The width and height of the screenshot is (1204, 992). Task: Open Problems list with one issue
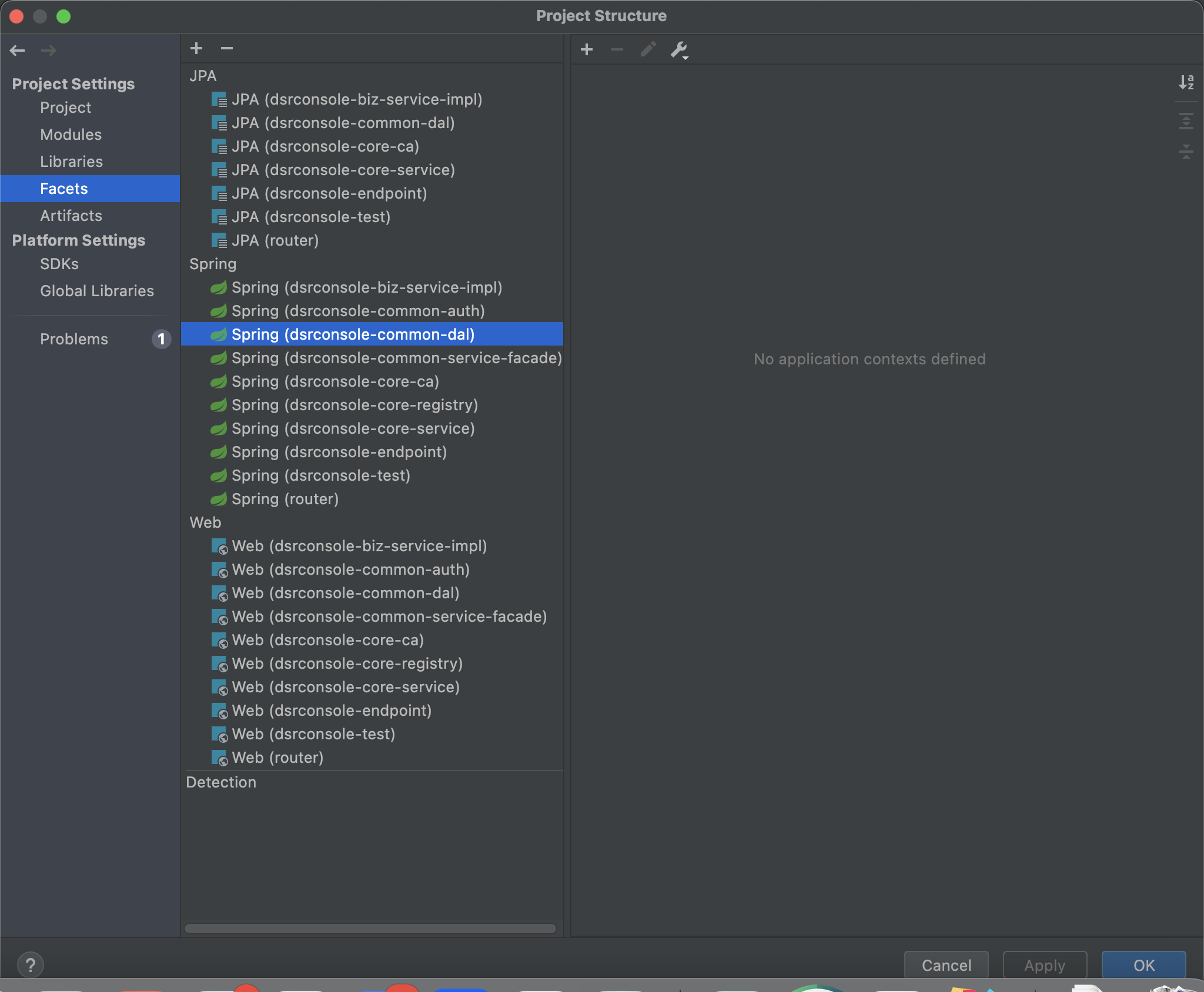pos(74,339)
